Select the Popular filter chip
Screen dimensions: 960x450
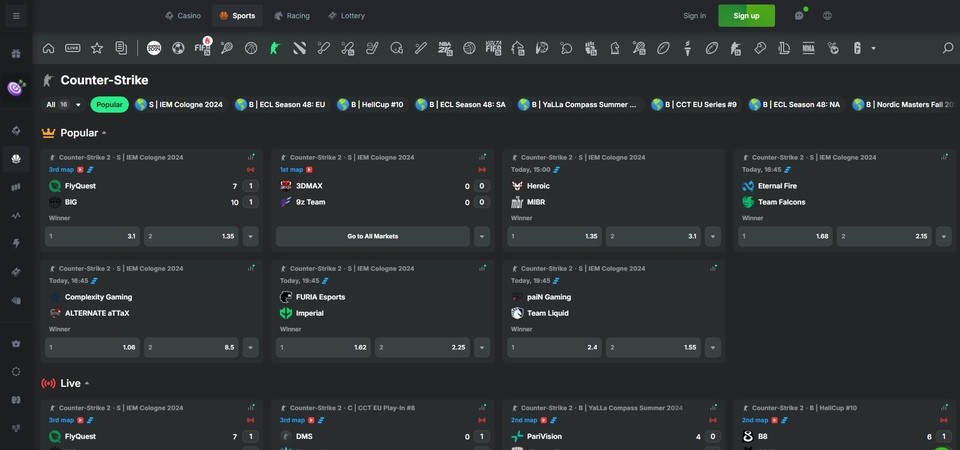[110, 105]
